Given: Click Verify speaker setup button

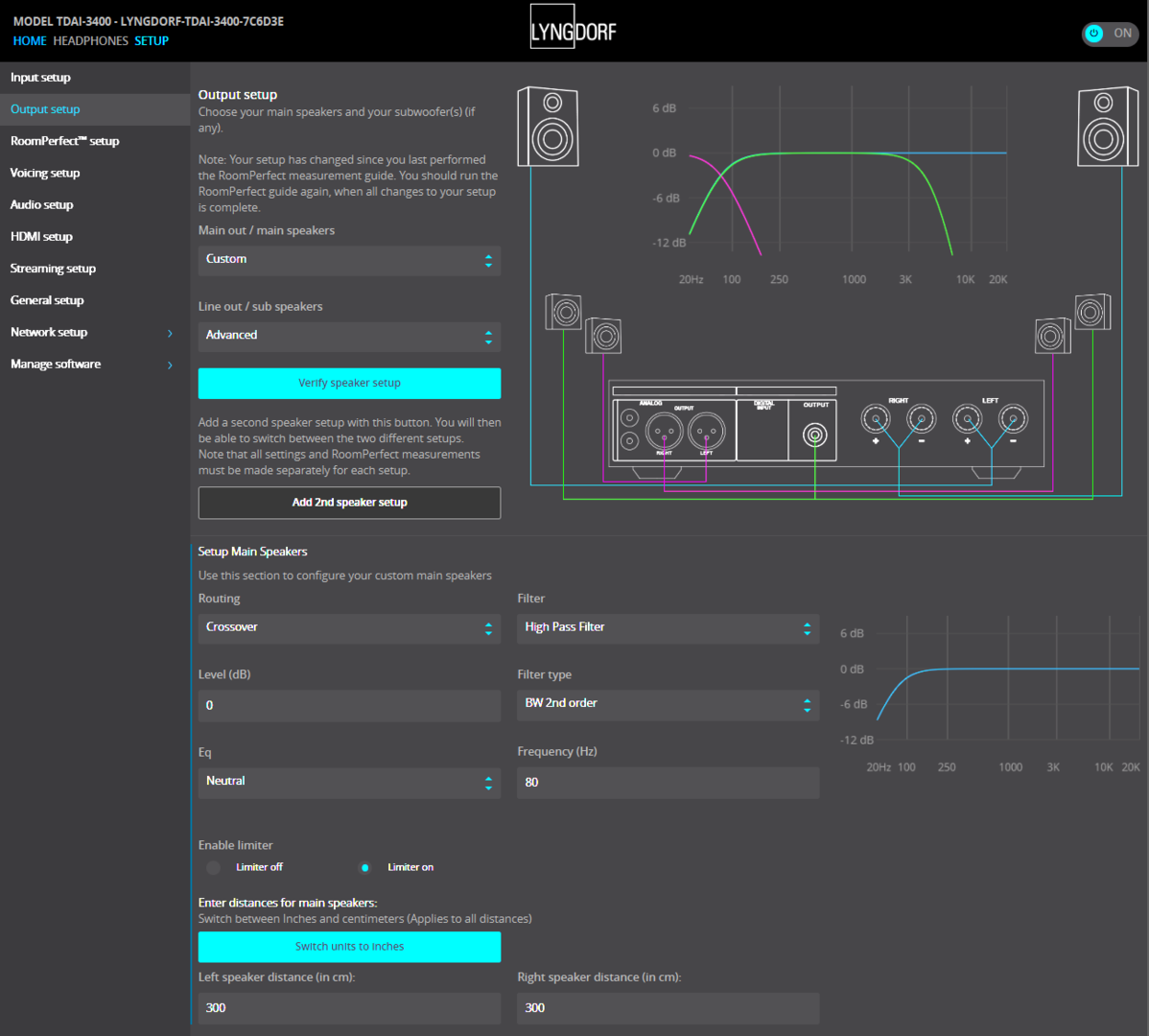Looking at the screenshot, I should pos(349,383).
